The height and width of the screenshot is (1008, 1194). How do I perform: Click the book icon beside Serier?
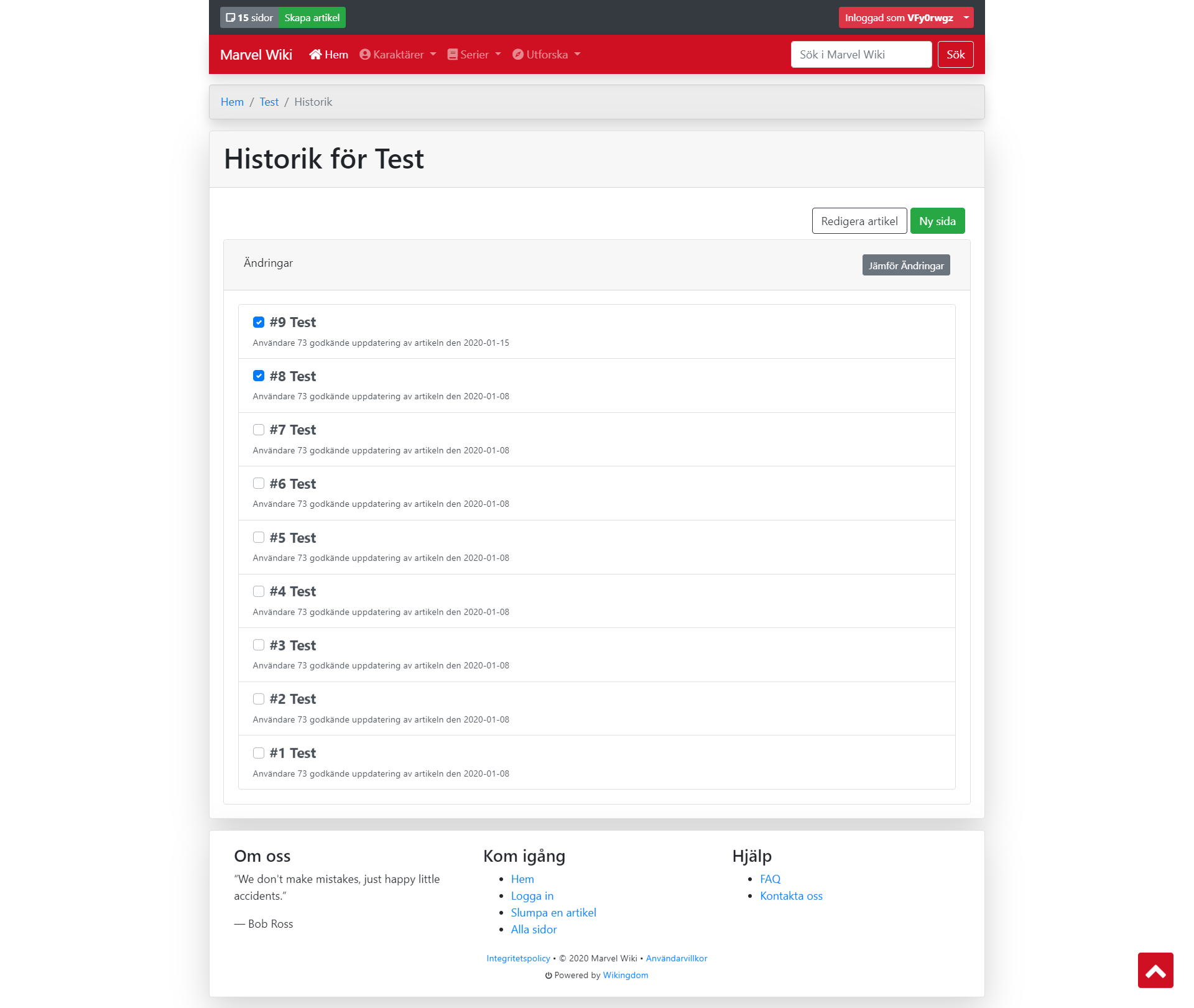(x=453, y=55)
